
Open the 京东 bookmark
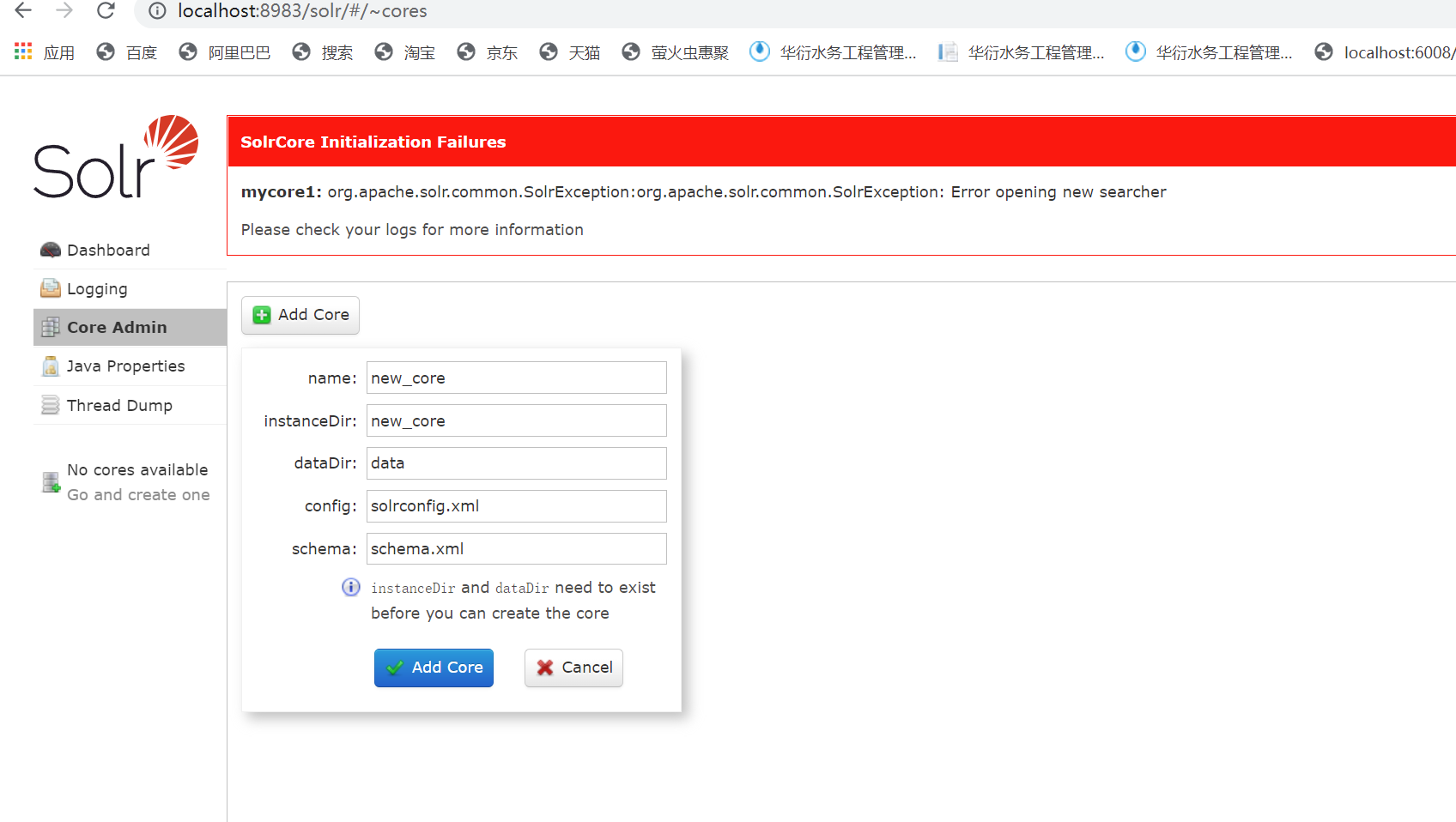pos(487,52)
